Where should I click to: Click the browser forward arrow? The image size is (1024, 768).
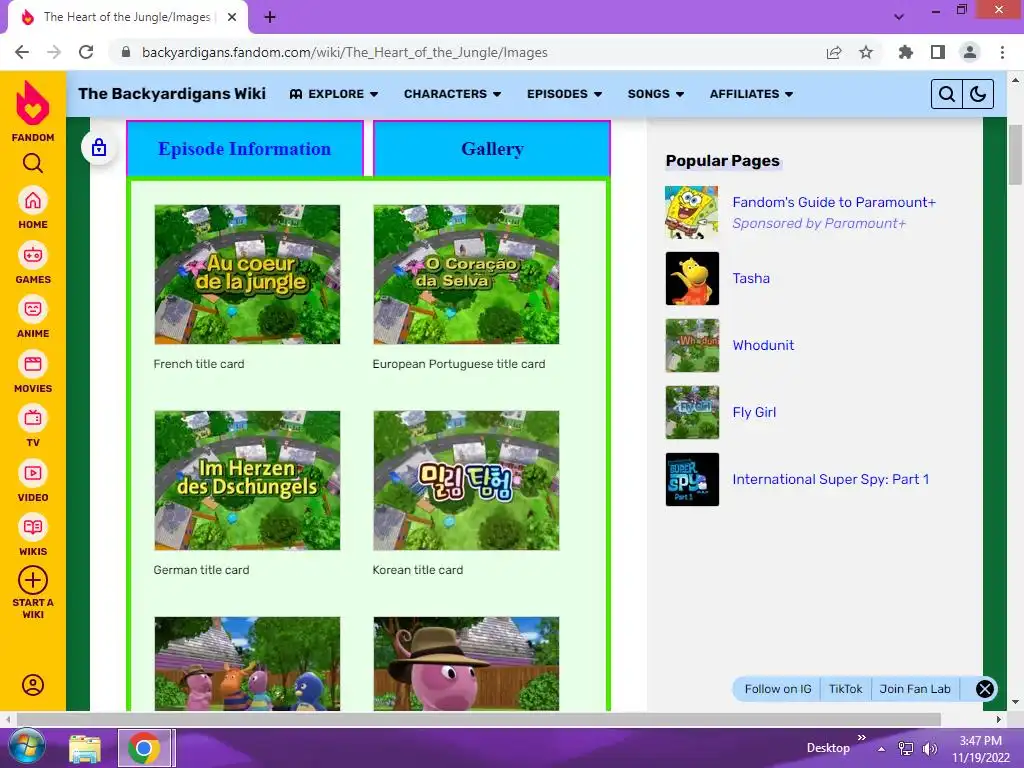(x=54, y=52)
